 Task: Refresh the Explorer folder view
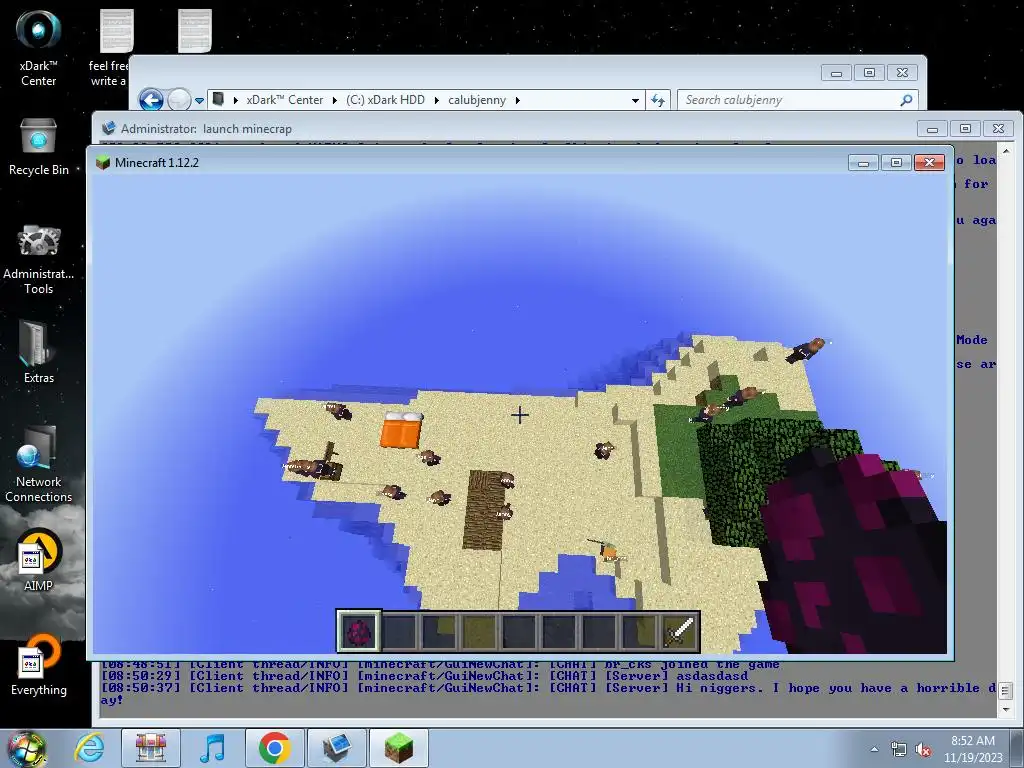point(658,100)
